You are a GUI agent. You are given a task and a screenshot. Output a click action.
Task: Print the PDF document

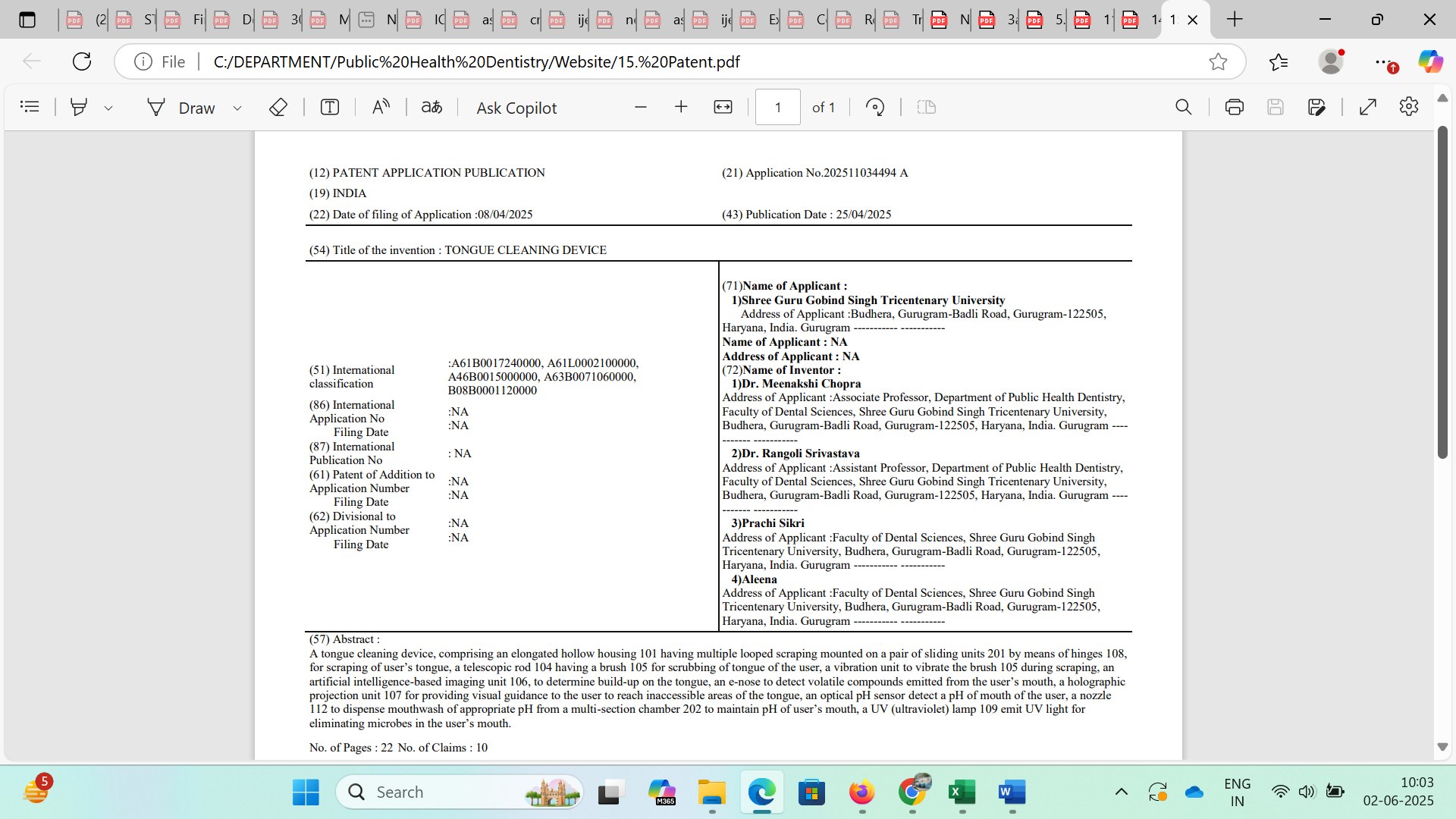click(x=1234, y=107)
